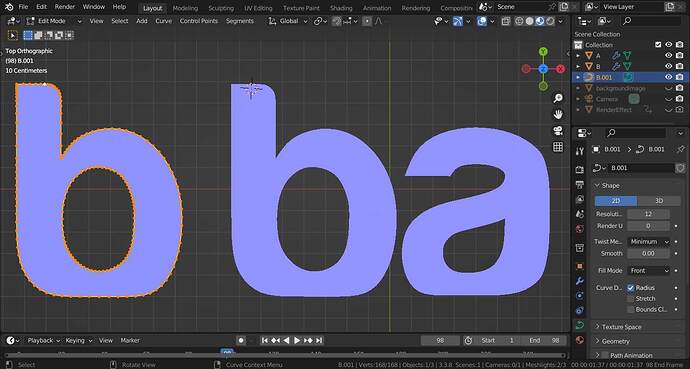Toggle show gizmo button
The height and width of the screenshot is (369, 690).
(x=458, y=21)
